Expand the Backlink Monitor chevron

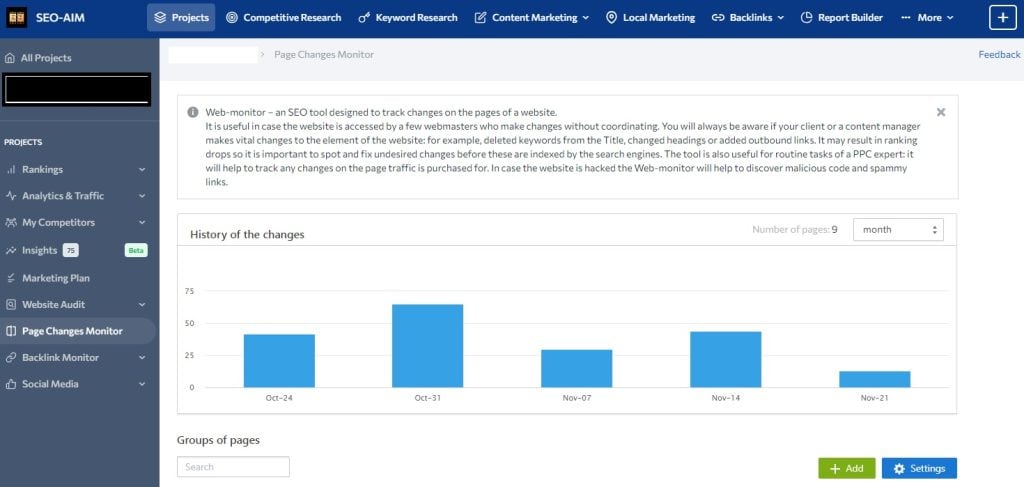click(142, 358)
